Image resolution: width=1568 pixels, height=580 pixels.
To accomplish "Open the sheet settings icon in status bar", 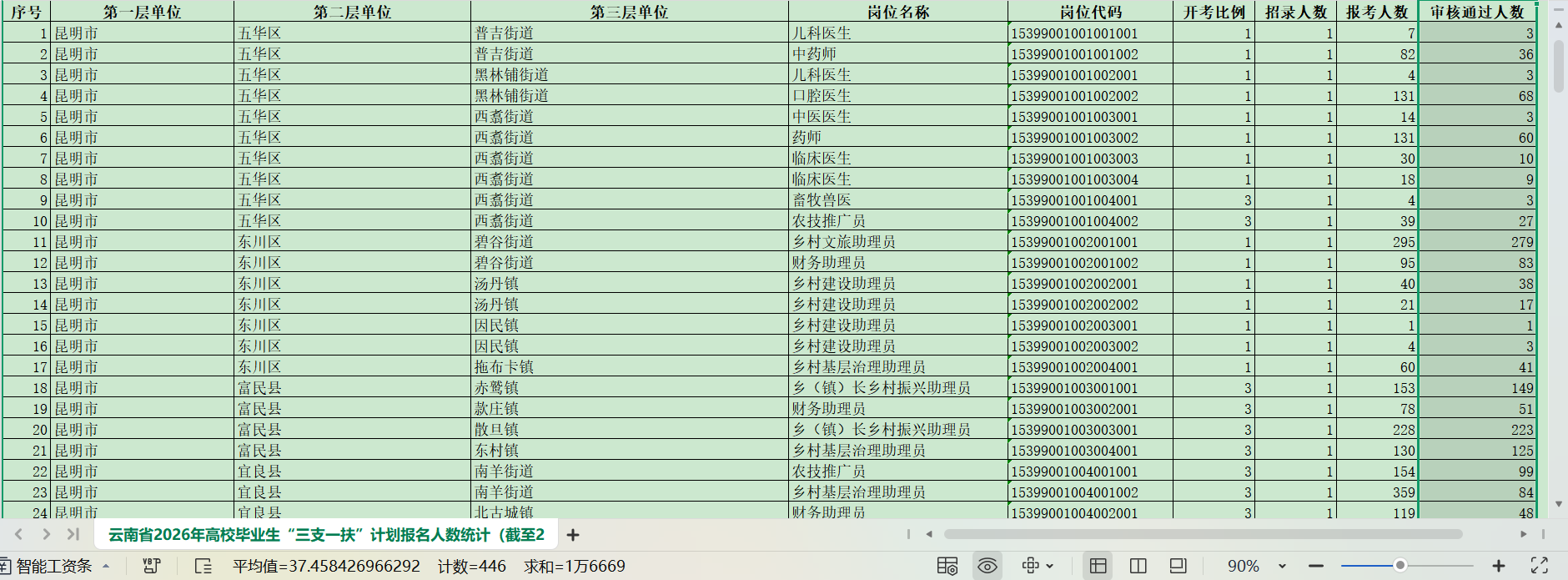I will pyautogui.click(x=947, y=566).
